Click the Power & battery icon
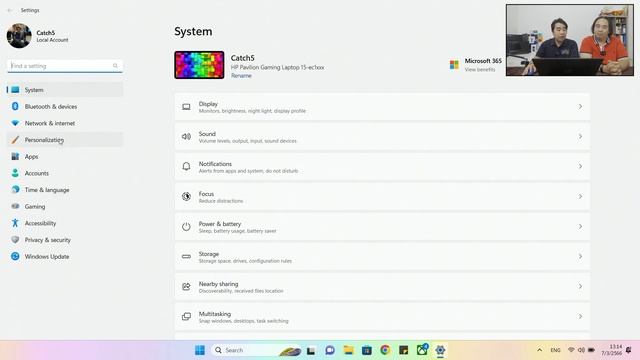Screen dimensions: 640x360 tap(186, 227)
